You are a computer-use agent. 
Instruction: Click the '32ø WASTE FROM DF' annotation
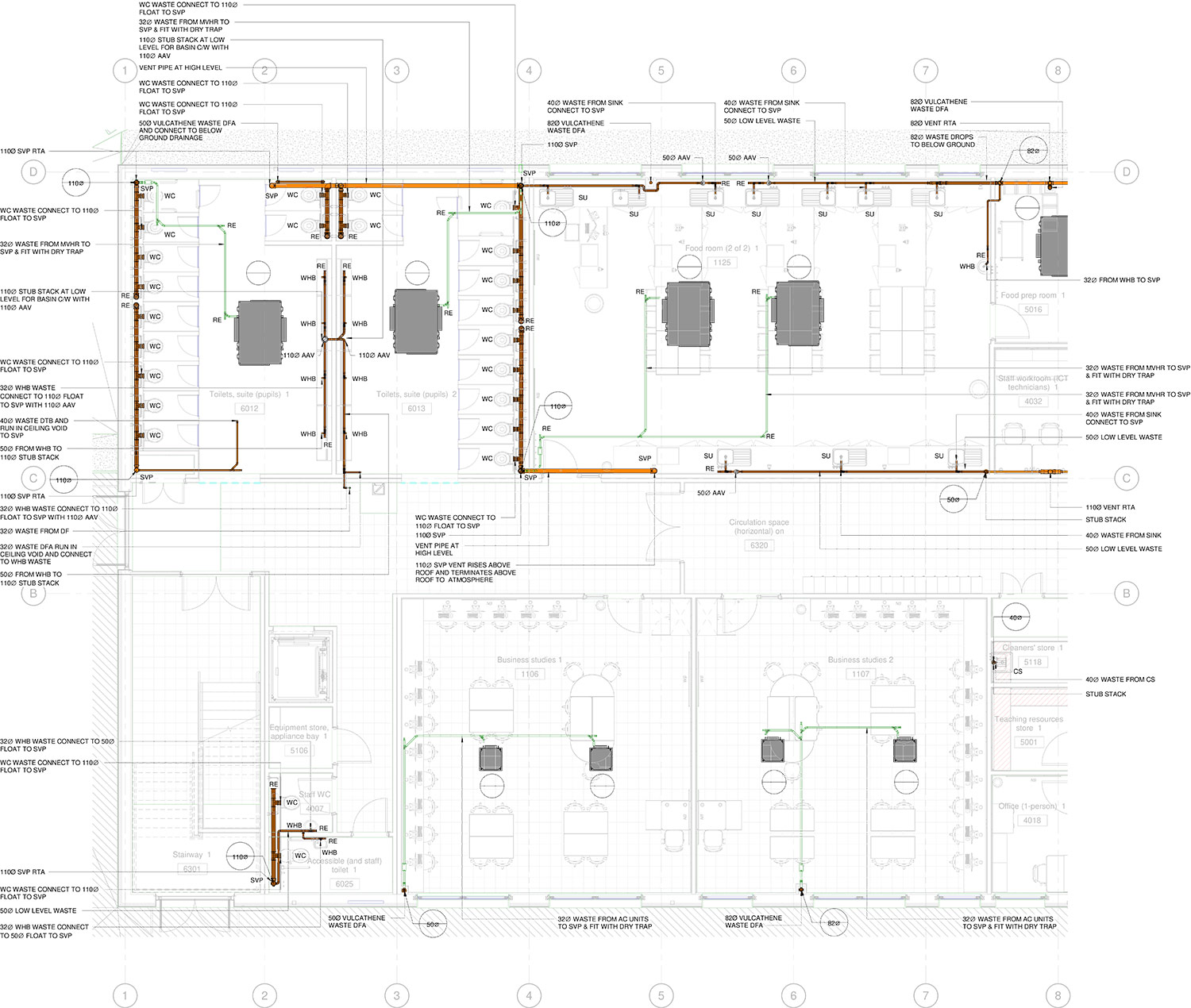35,531
